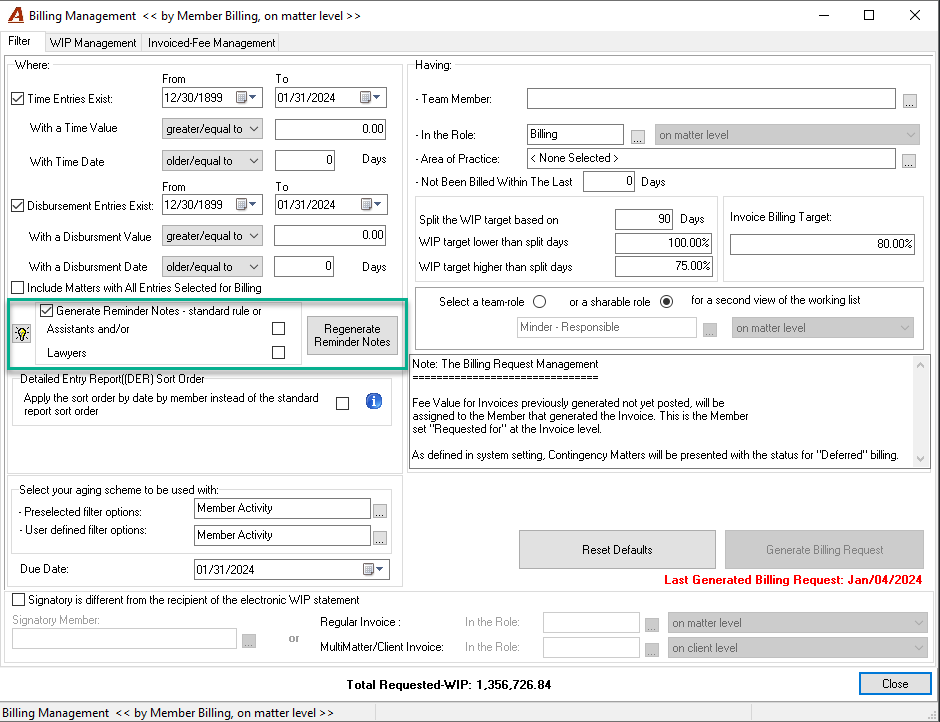The image size is (940, 722).
Task: Open calendar picker for Time Entries From date
Action: pyautogui.click(x=246, y=97)
